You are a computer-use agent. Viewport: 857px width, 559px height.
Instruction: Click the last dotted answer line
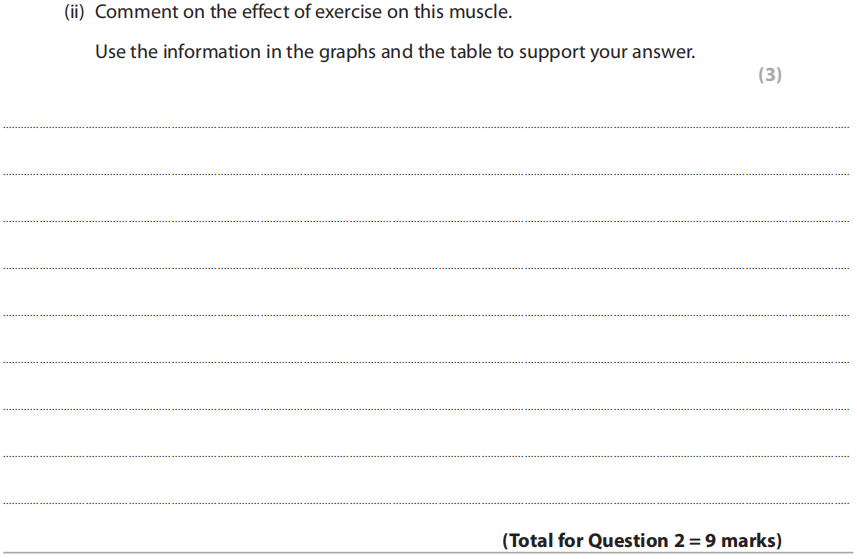click(x=426, y=503)
